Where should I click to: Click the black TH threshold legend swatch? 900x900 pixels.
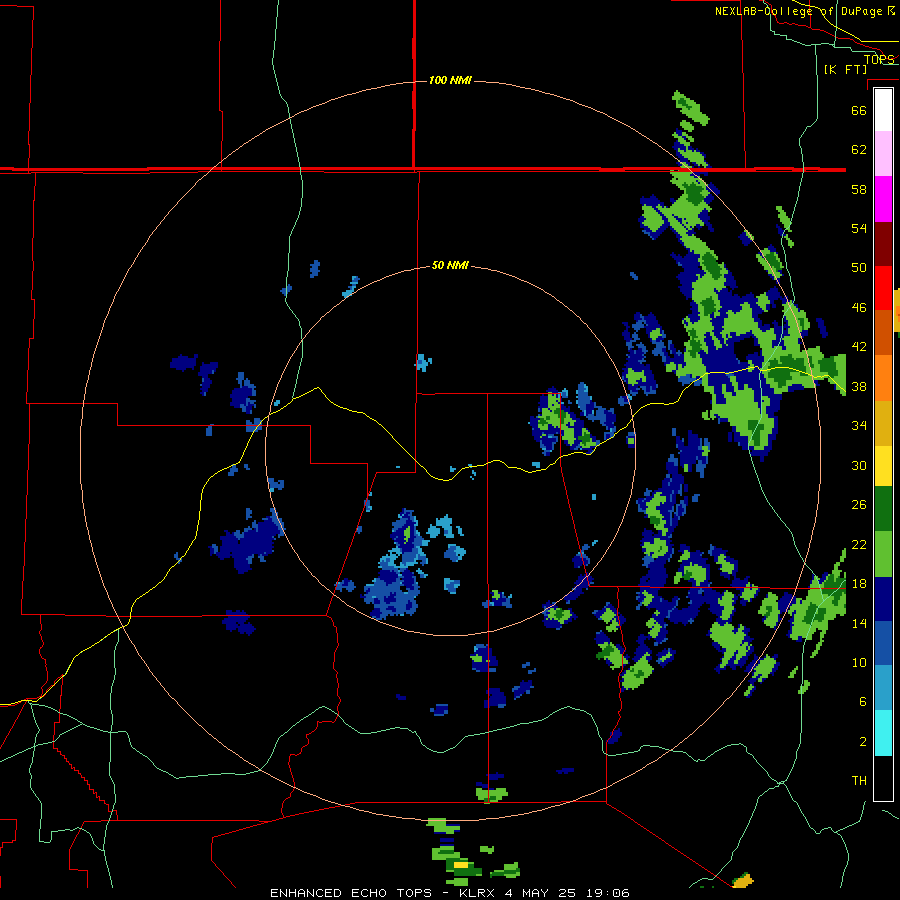click(x=883, y=778)
